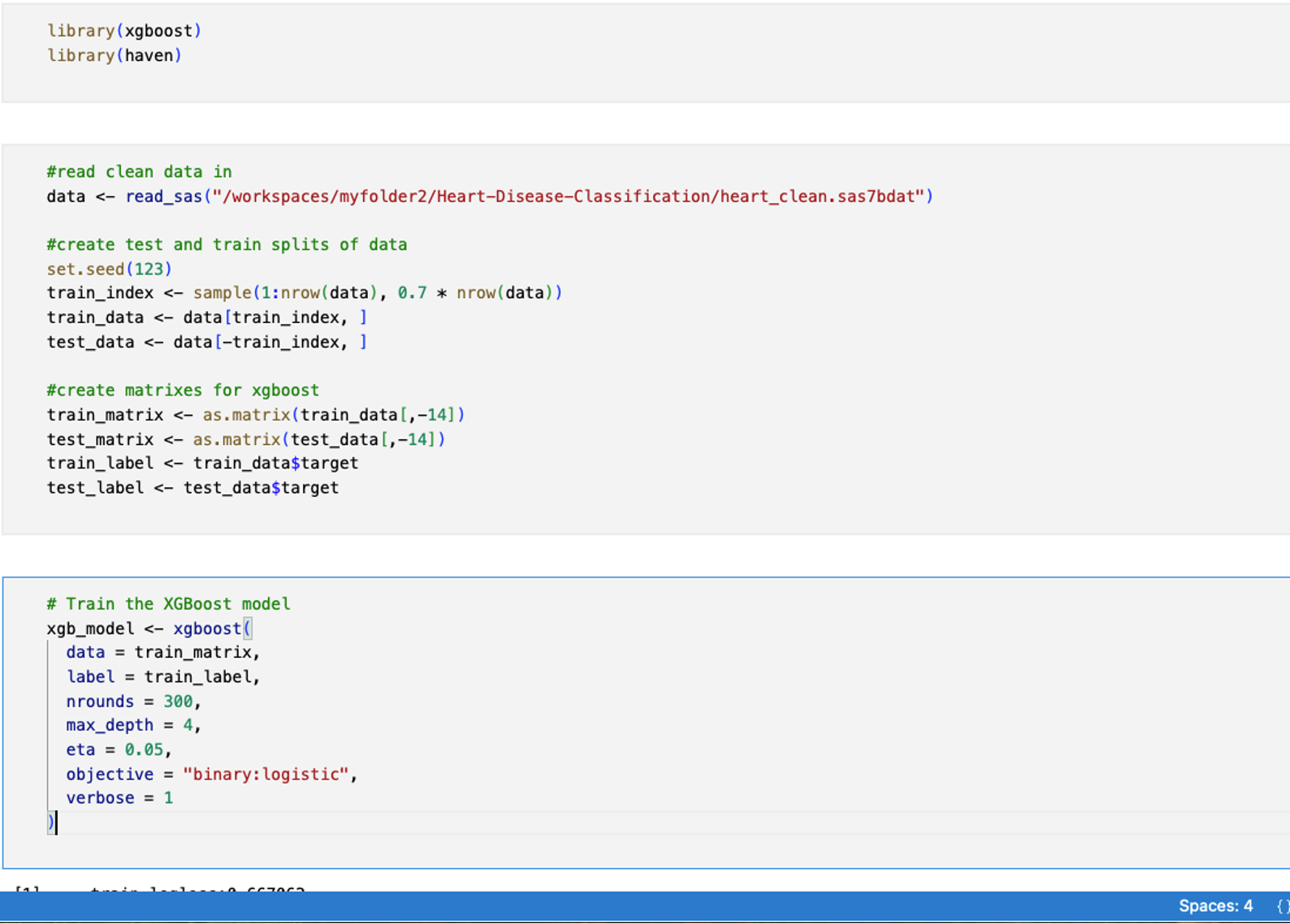Click the '# Train the XGBoost model' comment
Viewport: 1290px width, 924px height.
[168, 604]
